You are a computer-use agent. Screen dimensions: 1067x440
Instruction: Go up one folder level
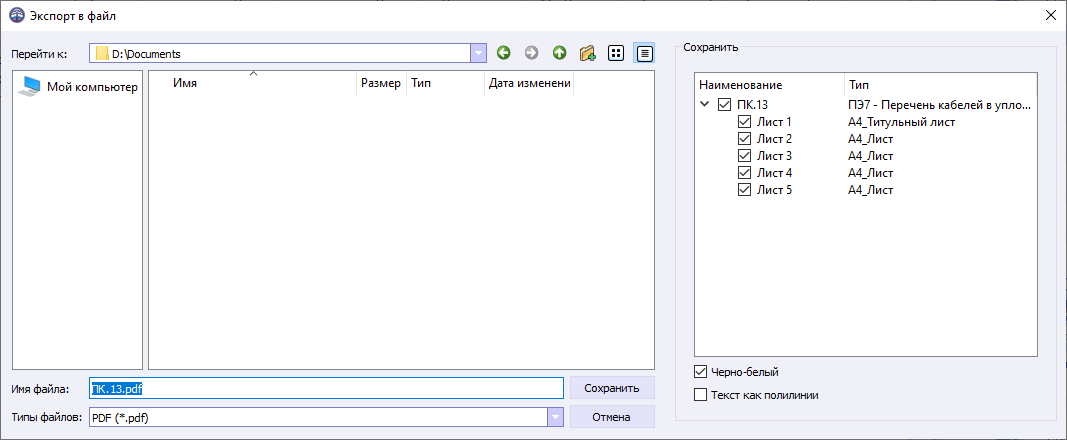[x=559, y=53]
